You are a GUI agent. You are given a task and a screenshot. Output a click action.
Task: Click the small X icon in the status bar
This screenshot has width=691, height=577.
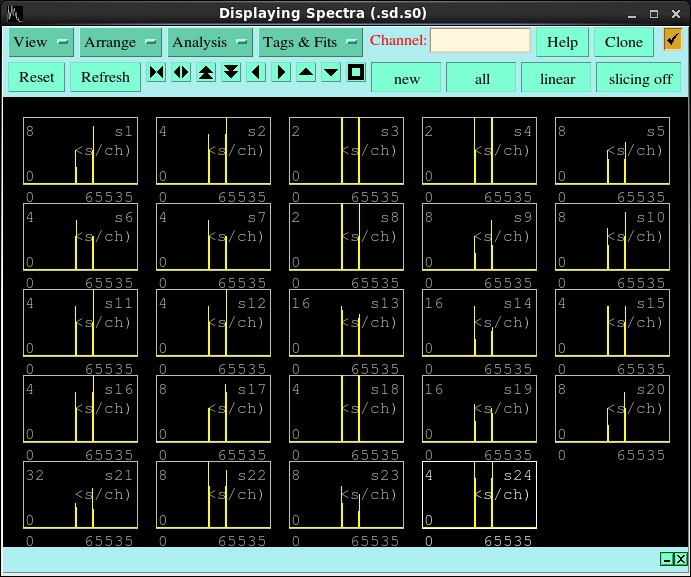coord(680,559)
